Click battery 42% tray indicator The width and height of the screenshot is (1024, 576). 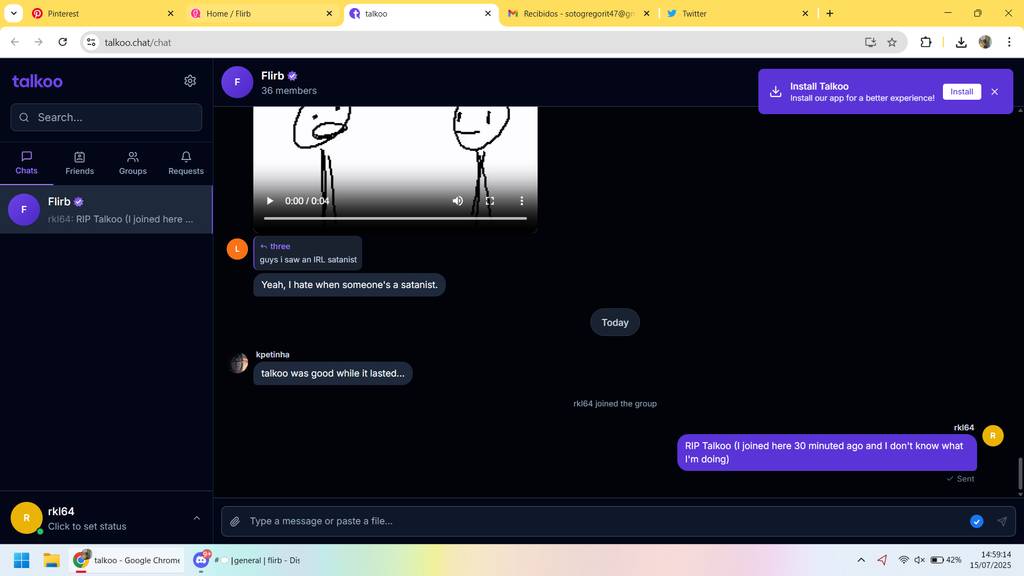pos(946,560)
